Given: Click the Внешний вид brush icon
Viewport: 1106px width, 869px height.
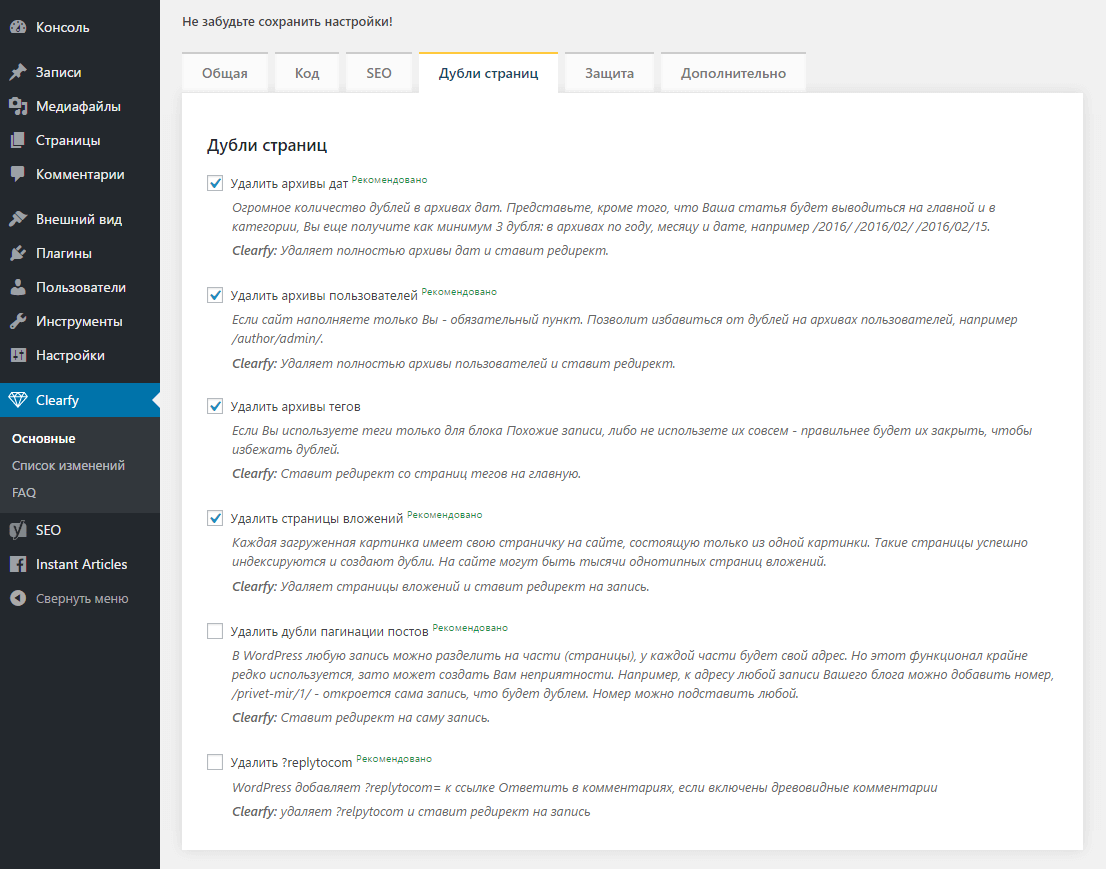Looking at the screenshot, I should (18, 219).
